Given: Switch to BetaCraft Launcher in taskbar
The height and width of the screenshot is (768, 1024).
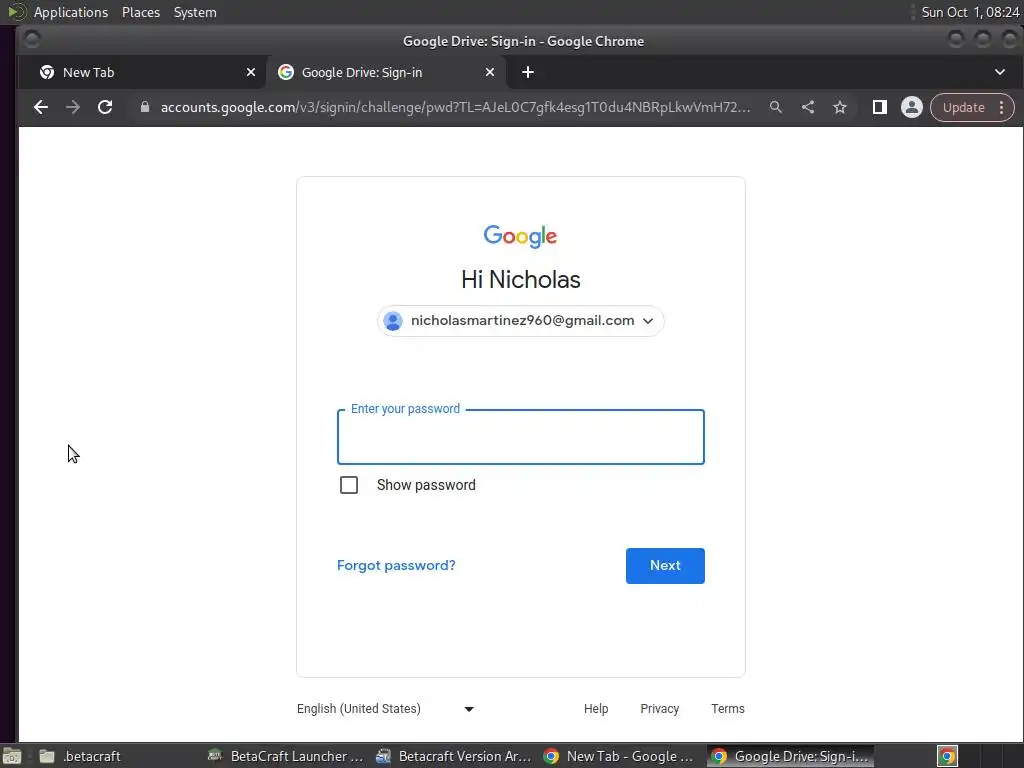Looking at the screenshot, I should click(x=285, y=756).
